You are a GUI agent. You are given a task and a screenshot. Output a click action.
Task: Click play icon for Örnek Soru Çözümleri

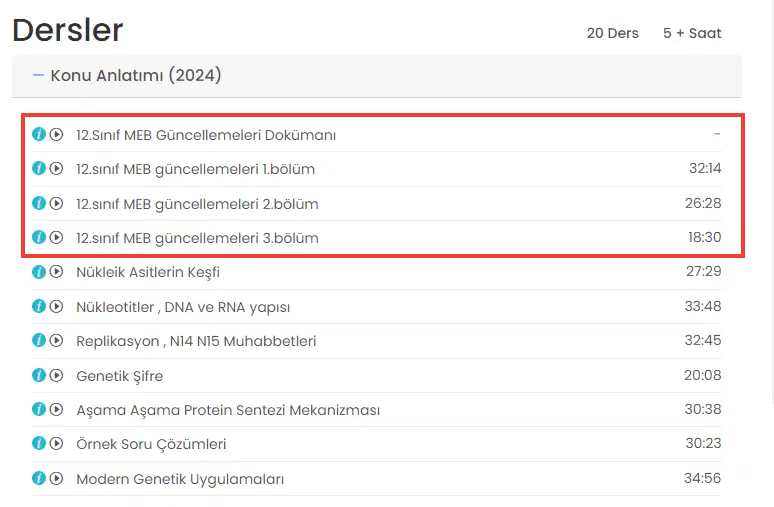tap(56, 444)
